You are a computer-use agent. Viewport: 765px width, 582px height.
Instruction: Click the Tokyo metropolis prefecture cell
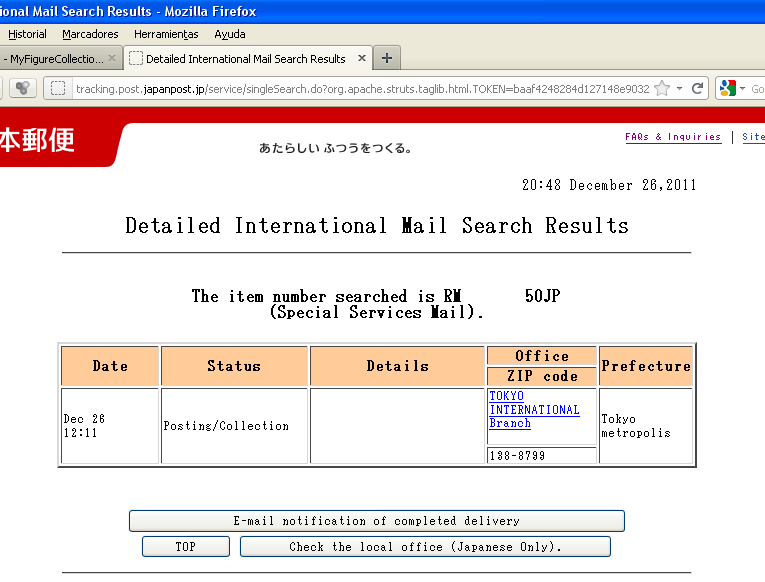coord(646,426)
